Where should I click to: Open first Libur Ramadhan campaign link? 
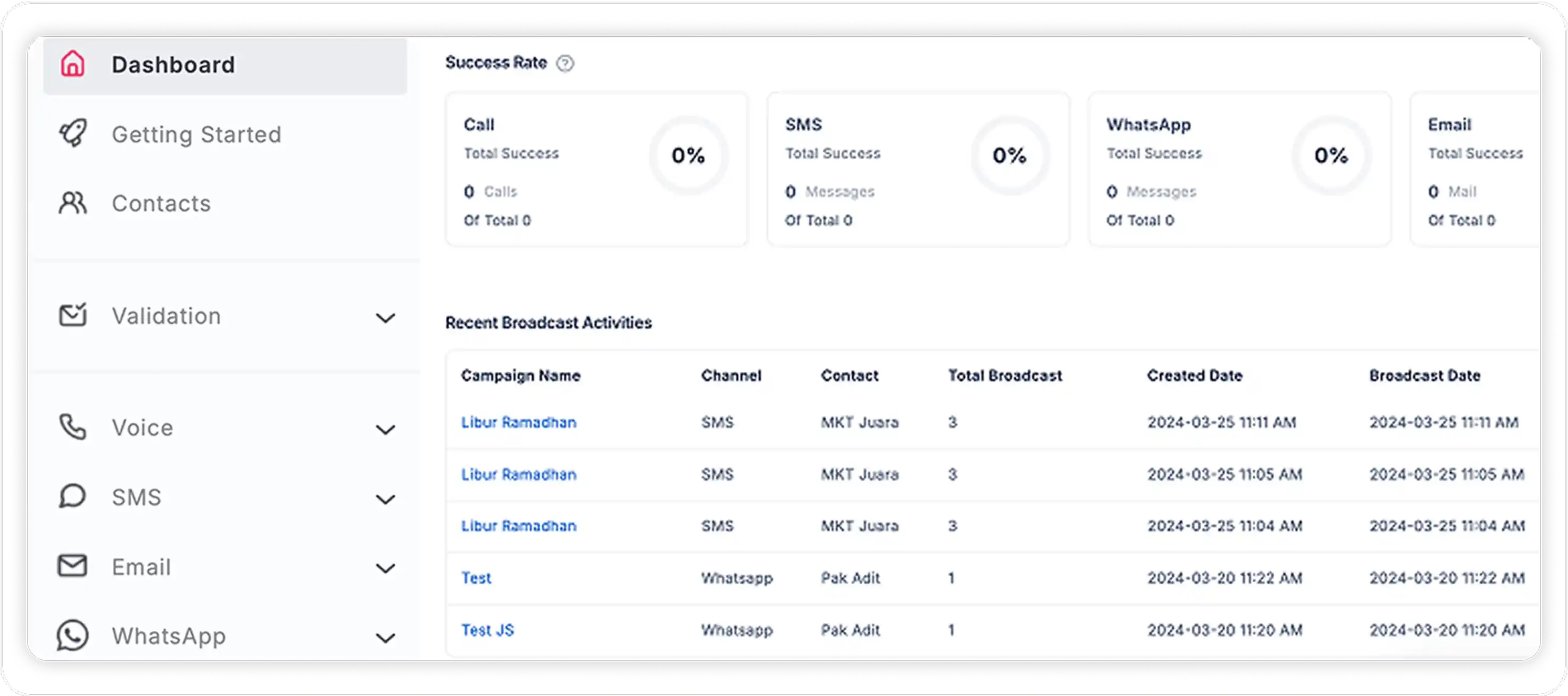(519, 422)
